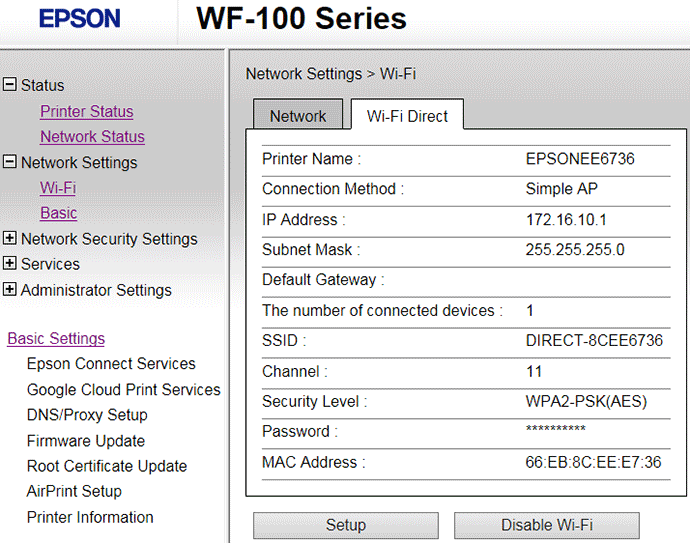Click the Disable Wi-Fi button

[x=546, y=525]
